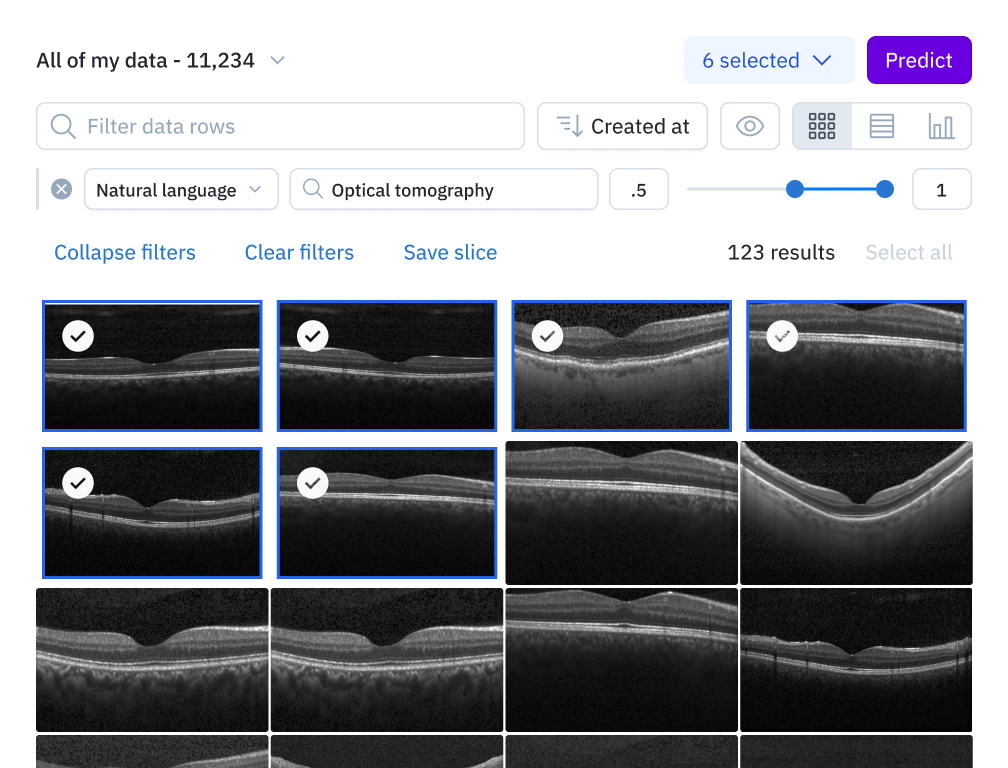Click the 123 results count text
This screenshot has width=1008, height=768.
[x=781, y=253]
